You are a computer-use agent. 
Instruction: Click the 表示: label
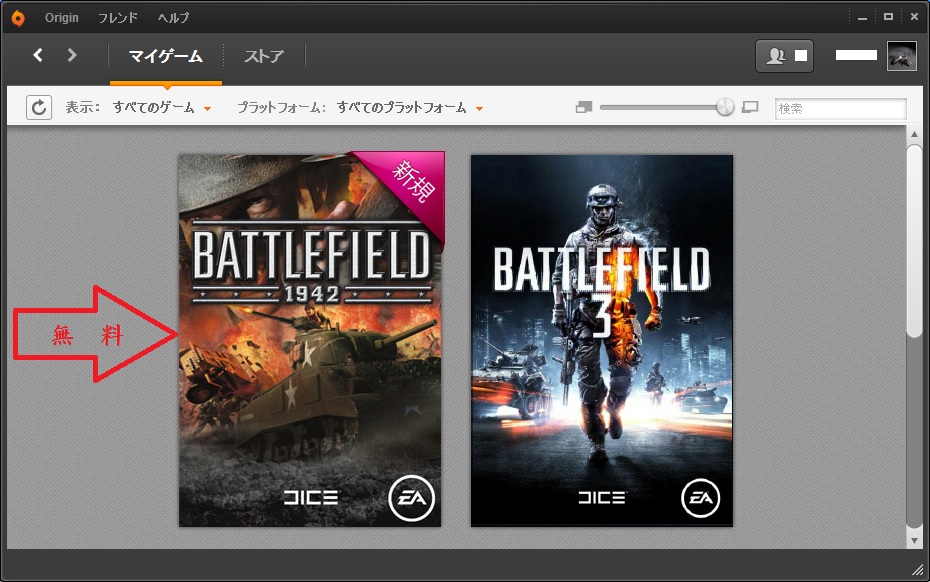point(83,108)
